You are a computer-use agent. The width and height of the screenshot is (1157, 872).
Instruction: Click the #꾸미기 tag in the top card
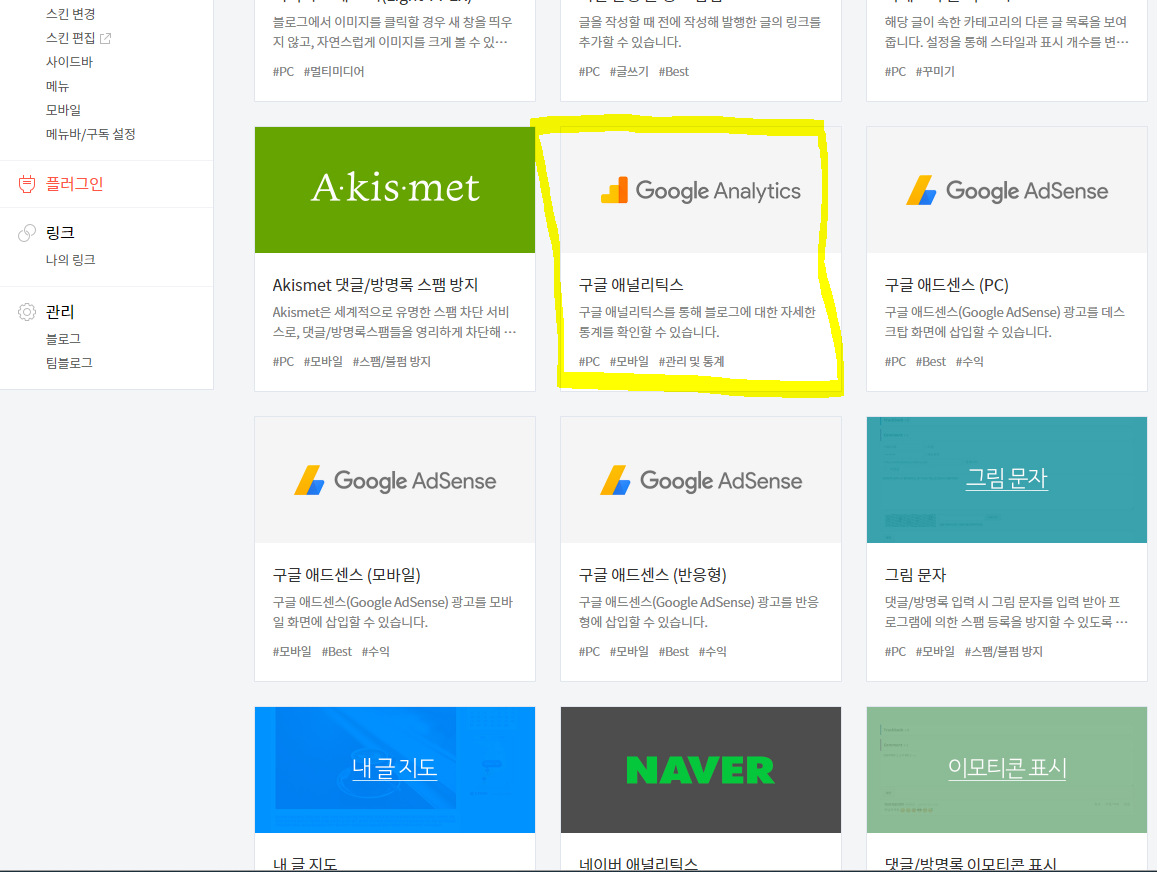(936, 72)
